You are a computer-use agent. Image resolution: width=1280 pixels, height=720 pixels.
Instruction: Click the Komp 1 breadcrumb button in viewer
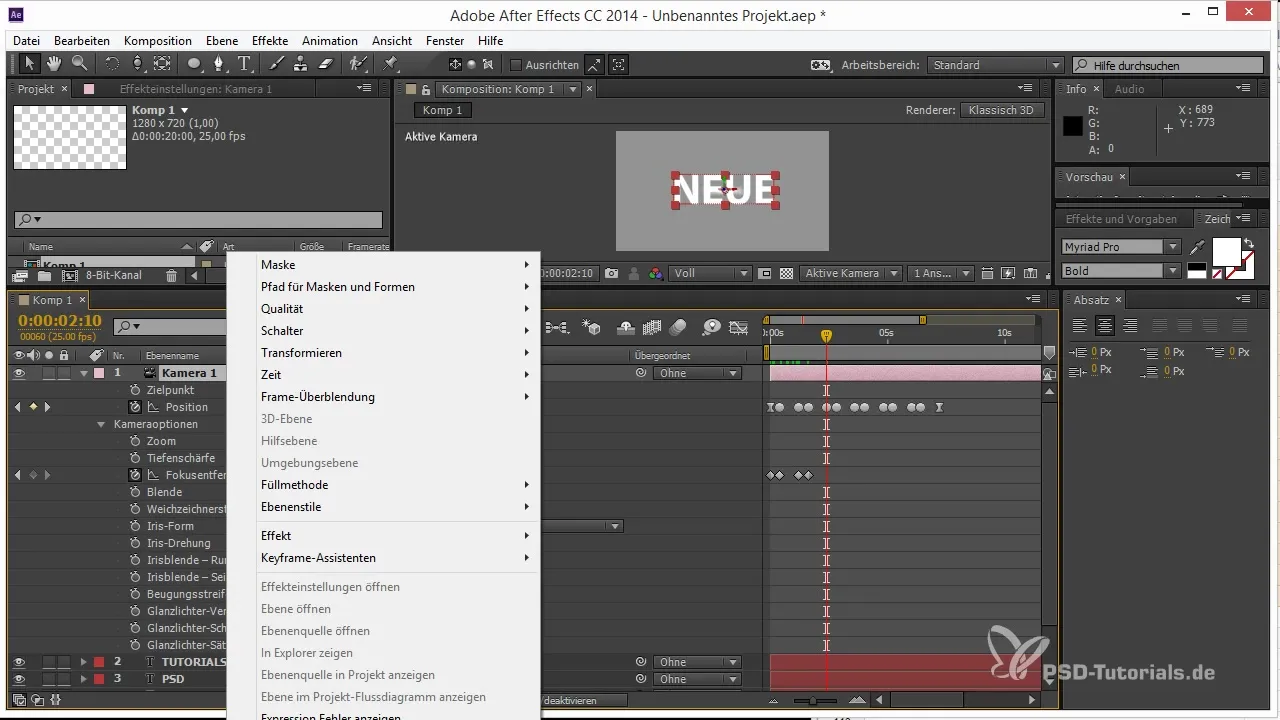click(x=442, y=110)
